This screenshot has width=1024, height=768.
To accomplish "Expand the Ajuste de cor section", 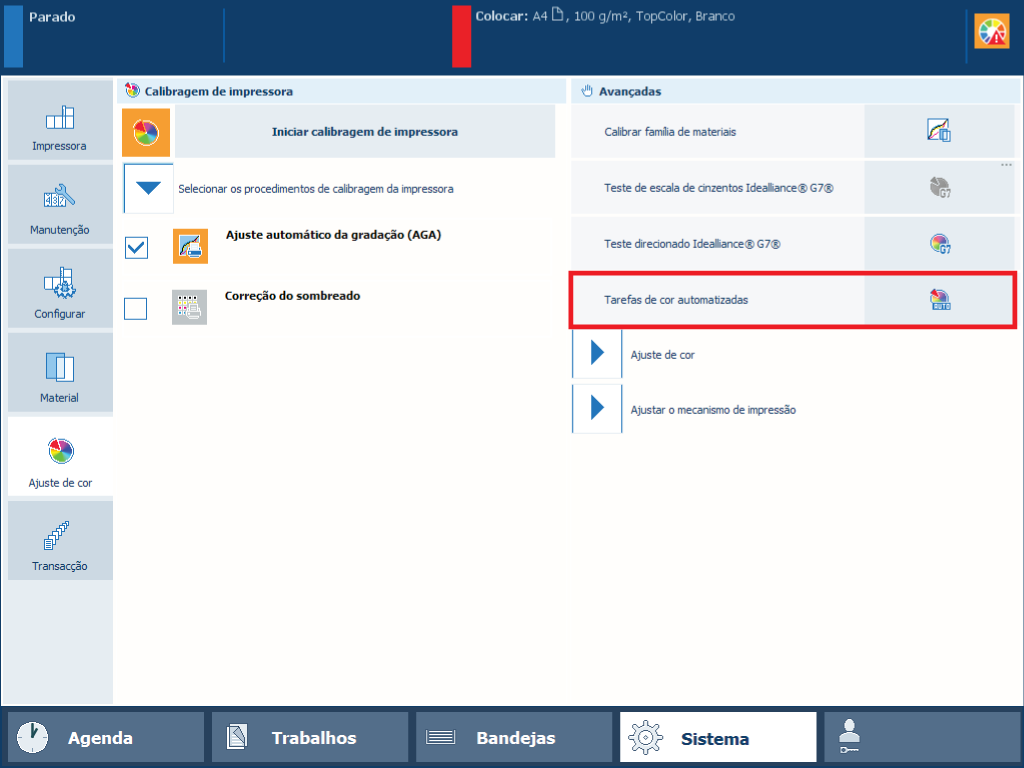I will (x=597, y=354).
